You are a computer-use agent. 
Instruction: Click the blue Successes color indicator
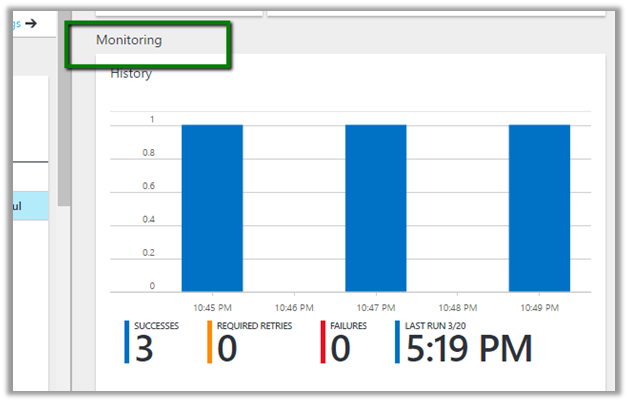tap(128, 342)
